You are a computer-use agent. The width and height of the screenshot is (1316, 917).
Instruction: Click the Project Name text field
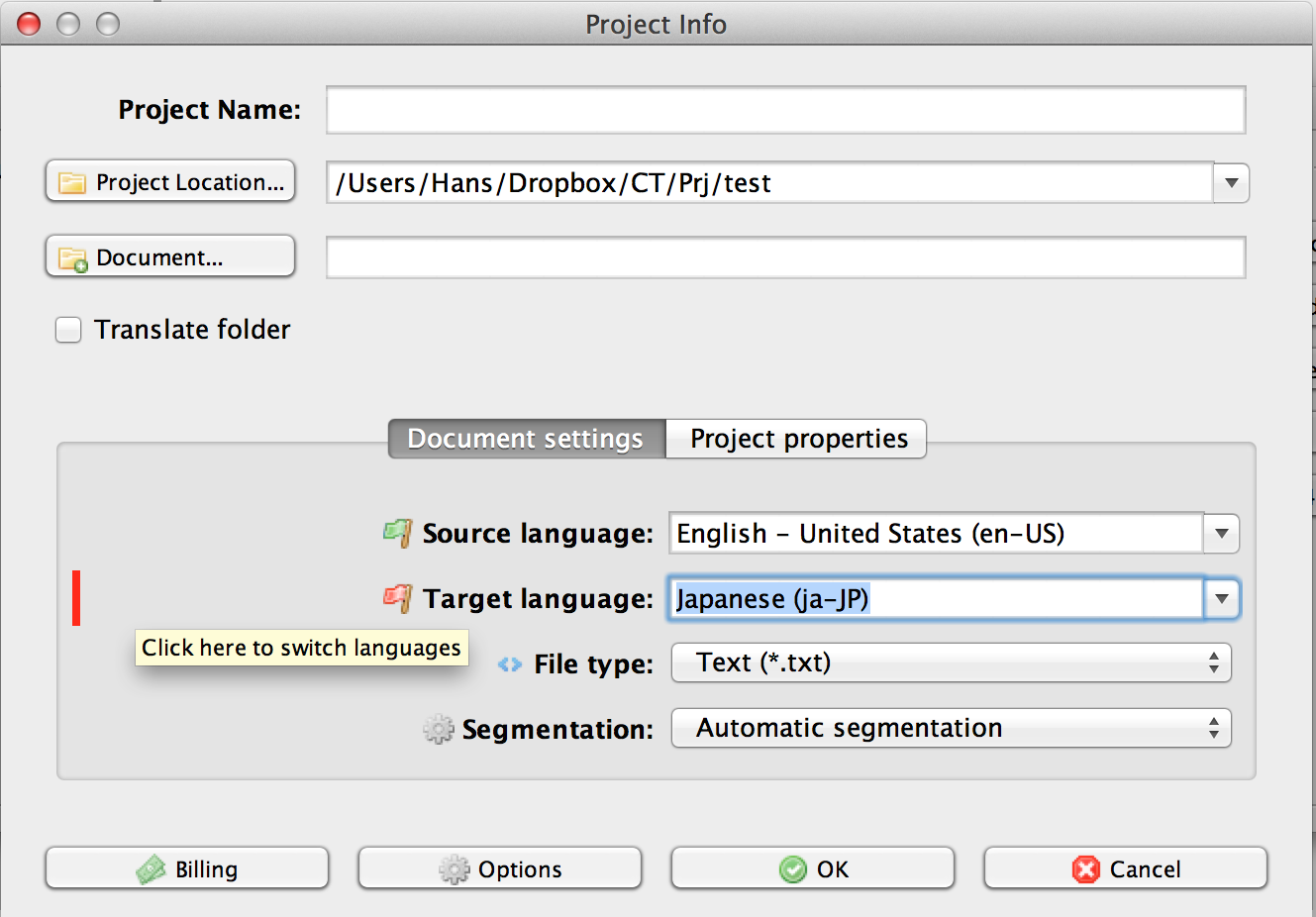pos(785,110)
